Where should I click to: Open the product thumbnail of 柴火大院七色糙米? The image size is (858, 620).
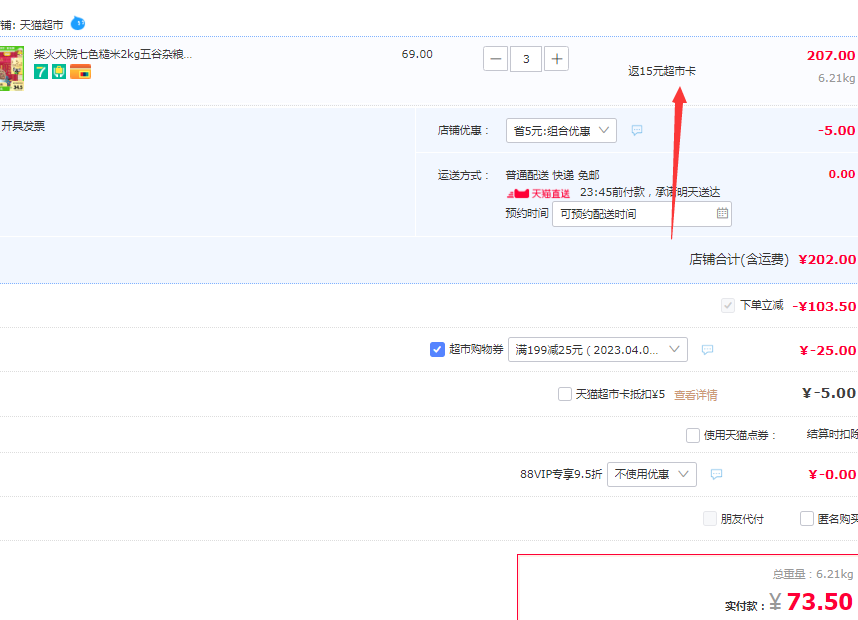tap(11, 68)
